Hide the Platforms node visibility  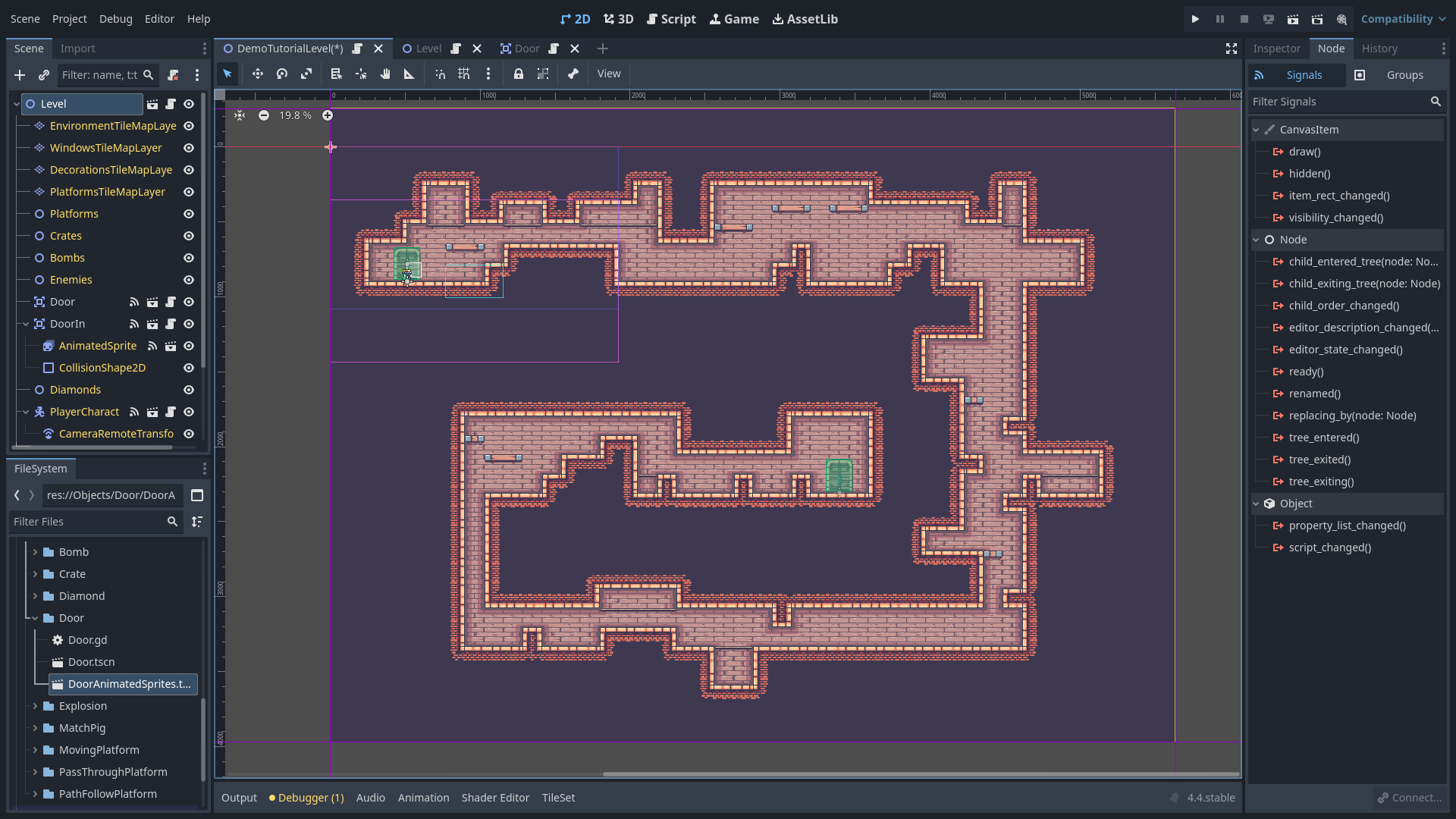189,214
